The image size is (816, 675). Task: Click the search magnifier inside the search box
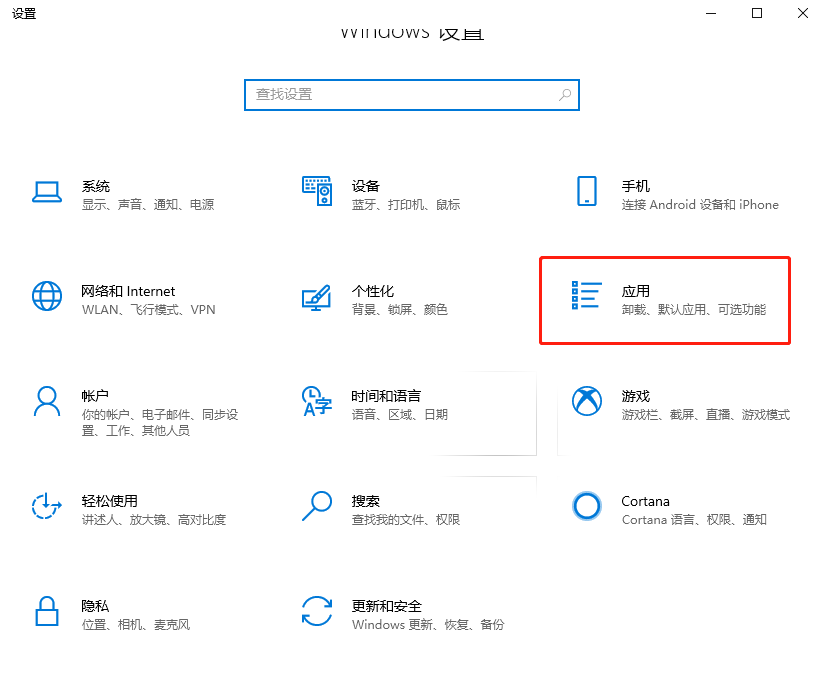[x=566, y=95]
